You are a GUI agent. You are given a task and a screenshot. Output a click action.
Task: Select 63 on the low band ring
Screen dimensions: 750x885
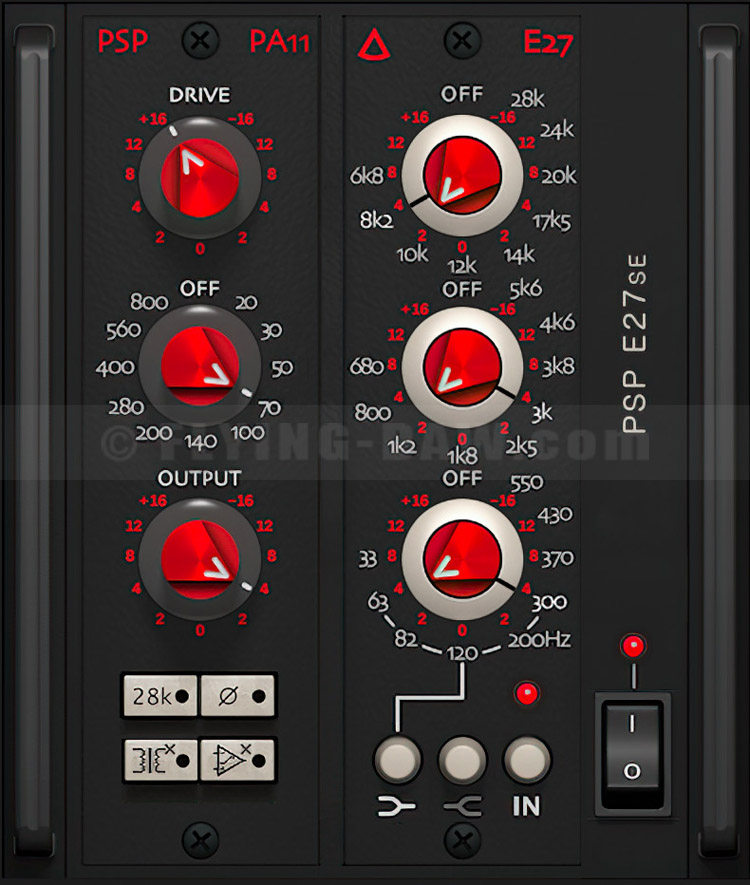(x=378, y=601)
